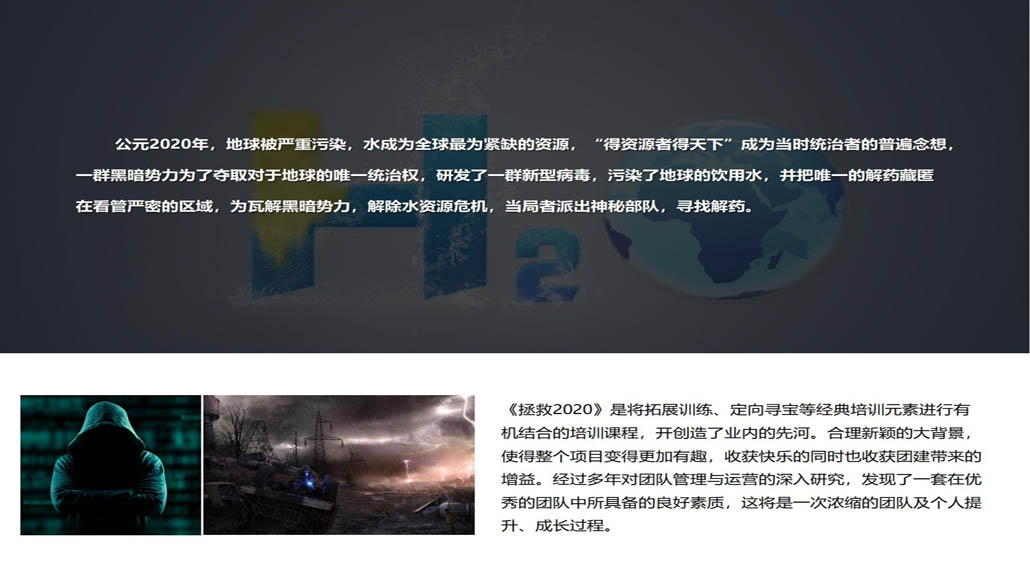
Task: Click the line beginning "一群黑暗势力为了夺取"
Action: pyautogui.click(x=504, y=175)
